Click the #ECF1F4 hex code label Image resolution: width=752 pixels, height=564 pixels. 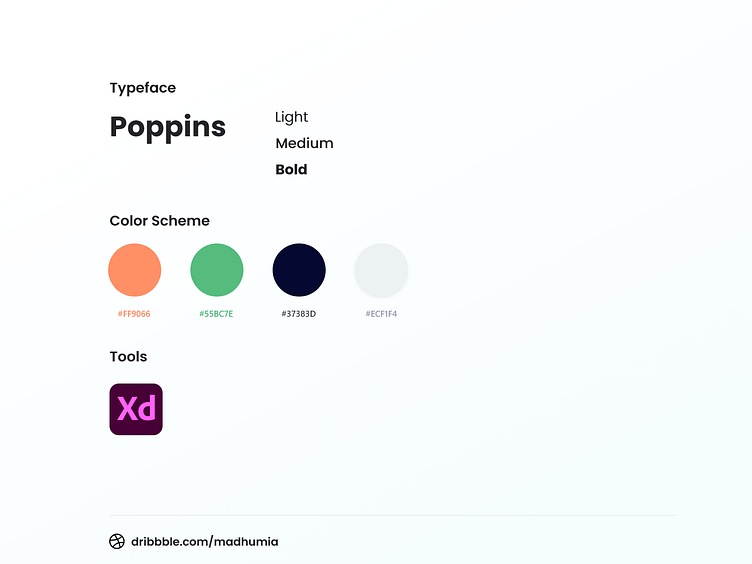tap(381, 314)
